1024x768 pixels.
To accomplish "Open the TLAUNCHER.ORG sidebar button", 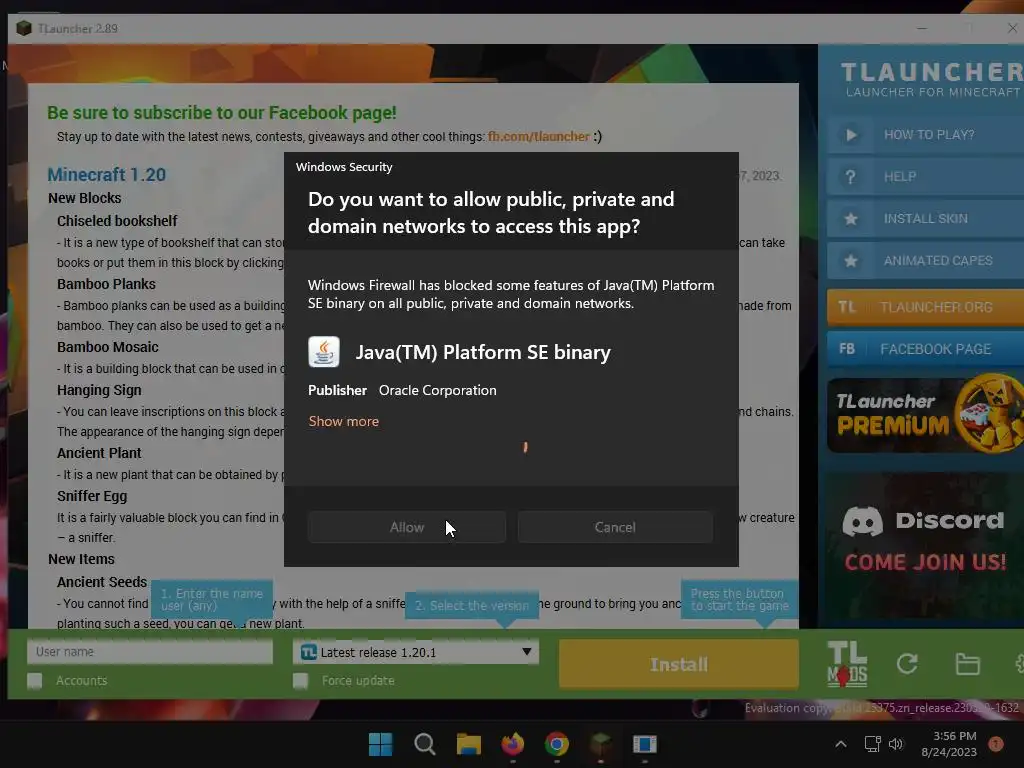I will [x=925, y=307].
